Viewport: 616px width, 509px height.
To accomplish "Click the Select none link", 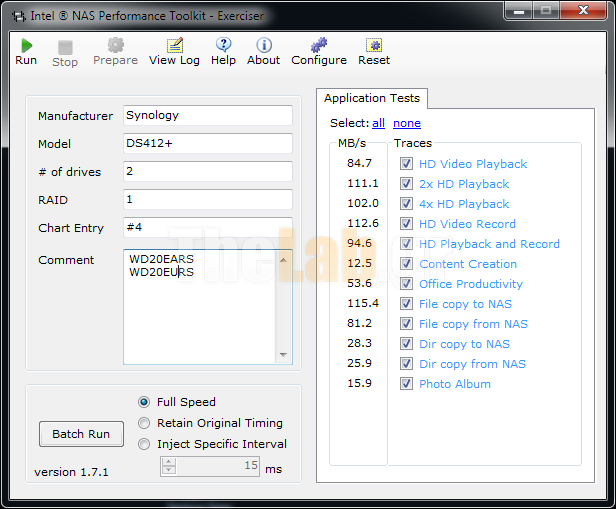I will [407, 123].
